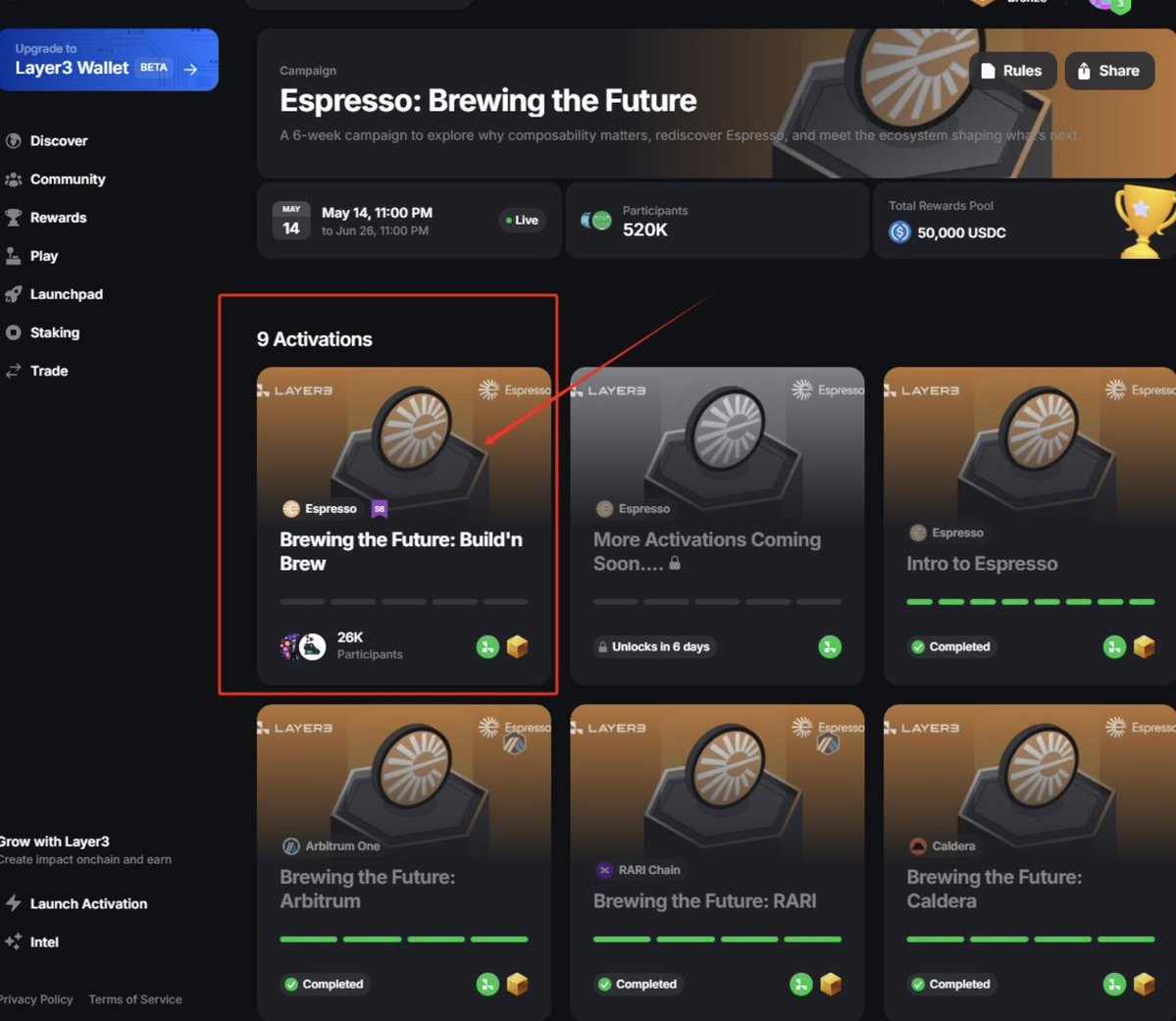Click the green XP icon on Build'n Brew
This screenshot has height=1021, width=1176.
(487, 646)
